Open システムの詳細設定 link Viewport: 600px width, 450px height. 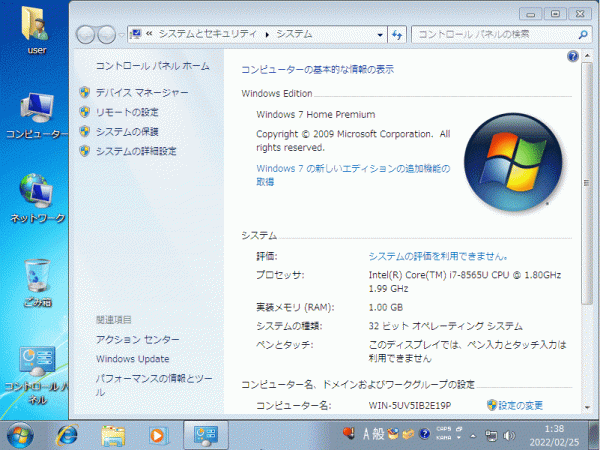coord(136,151)
